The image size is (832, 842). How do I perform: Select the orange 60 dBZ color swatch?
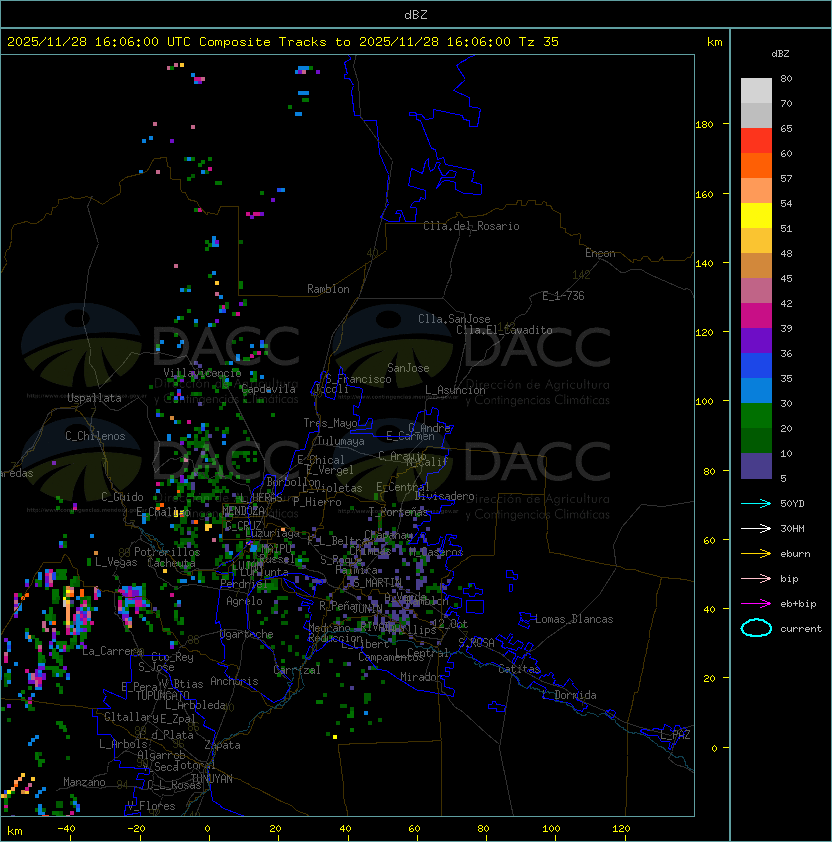[x=756, y=166]
